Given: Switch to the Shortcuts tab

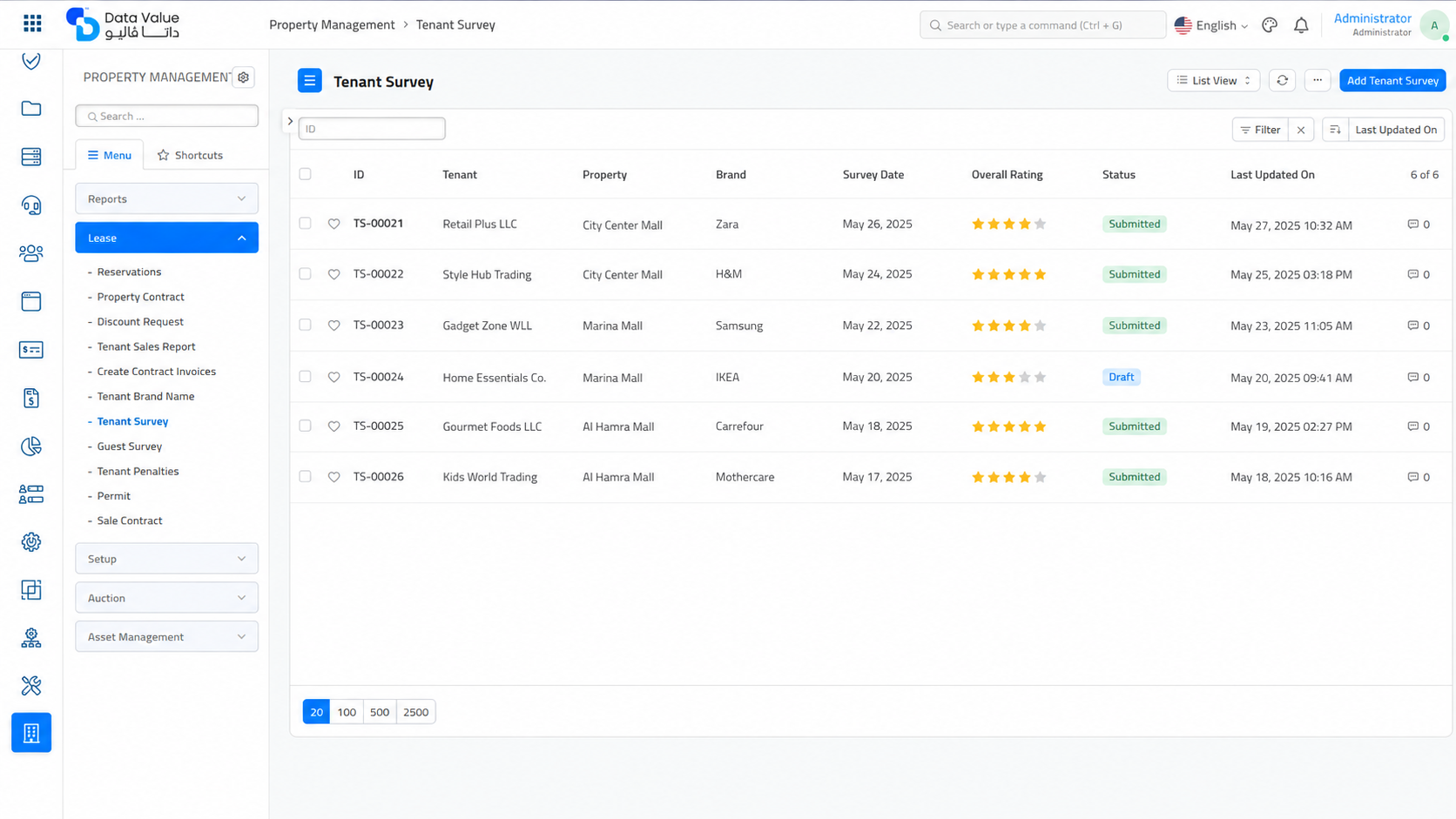Looking at the screenshot, I should tap(190, 155).
